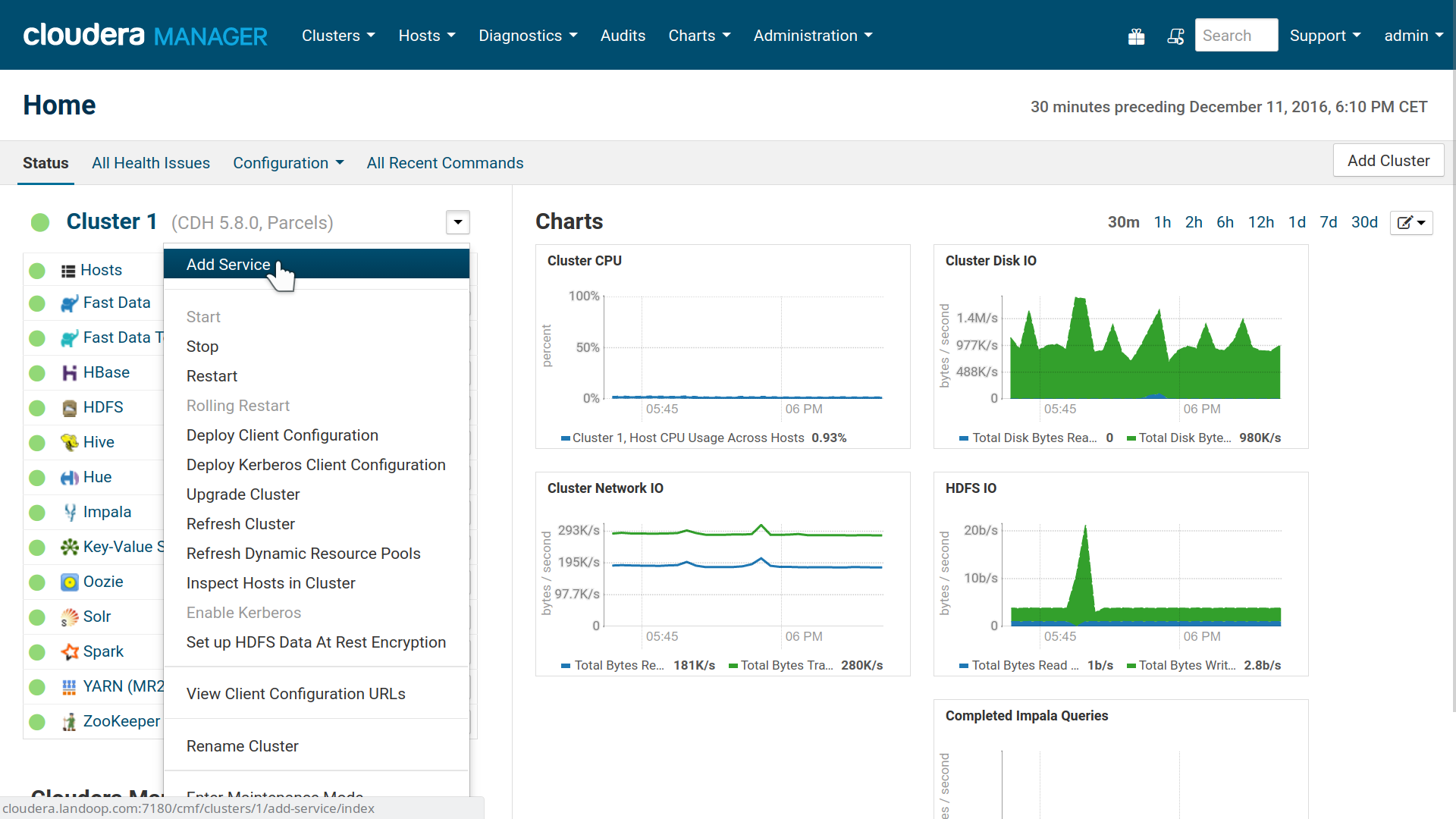The height and width of the screenshot is (819, 1456).
Task: Click the HBase service icon
Action: pos(69,372)
